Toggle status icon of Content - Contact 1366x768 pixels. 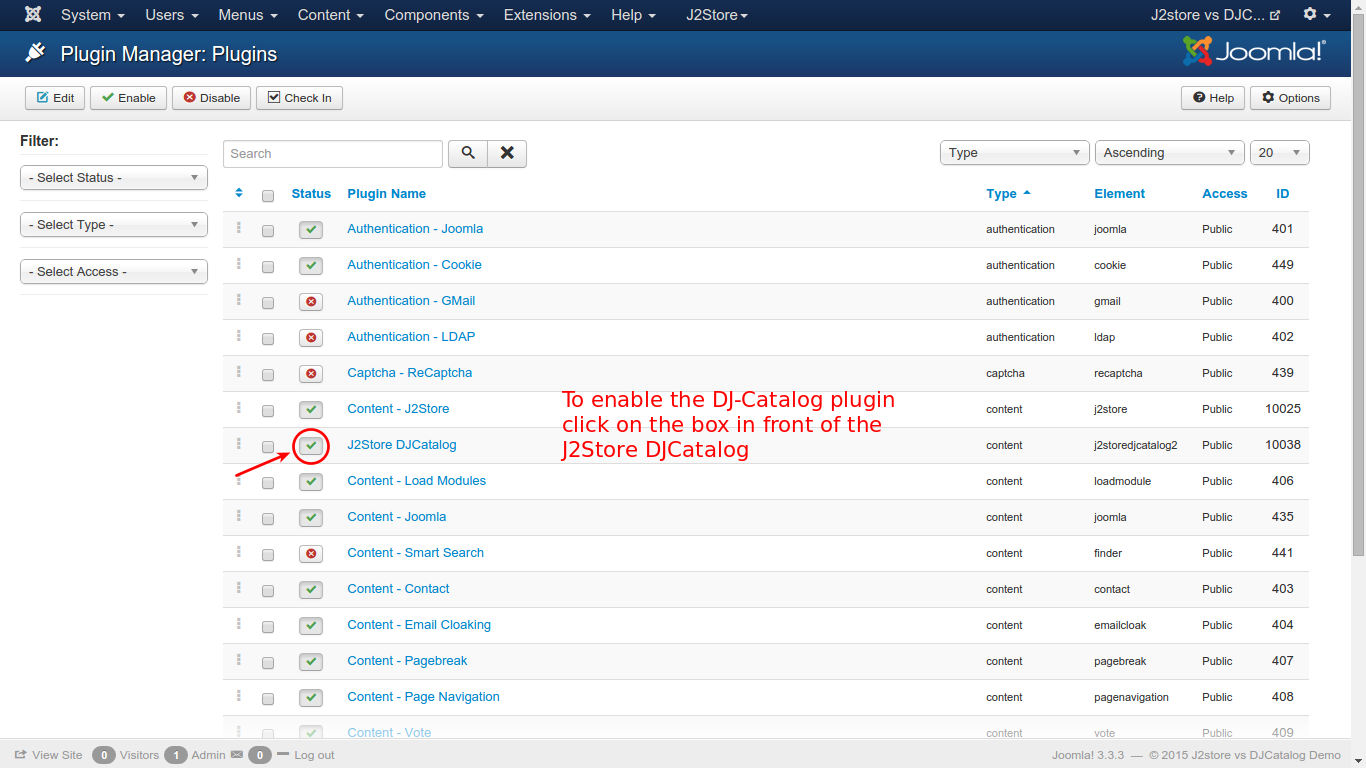[311, 590]
